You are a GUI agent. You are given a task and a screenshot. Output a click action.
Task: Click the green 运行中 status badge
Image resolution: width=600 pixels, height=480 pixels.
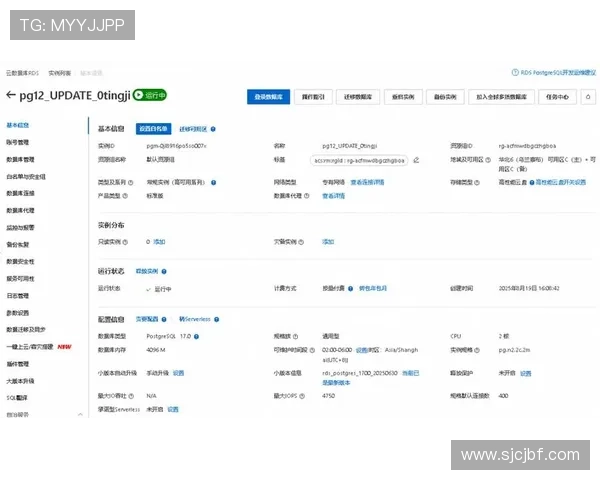point(150,95)
